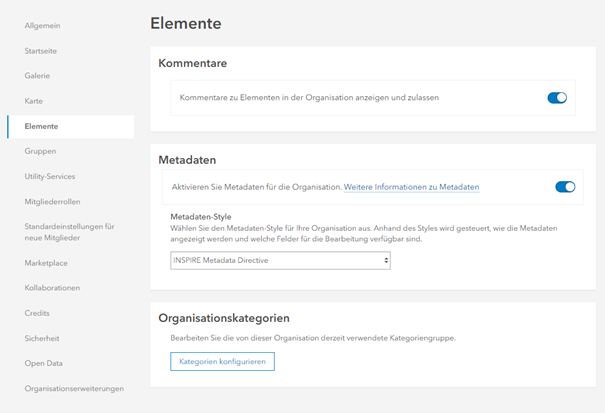This screenshot has width=605, height=413.
Task: Click the Bearbeiten Sie Kategoriengruppe description
Action: [313, 338]
